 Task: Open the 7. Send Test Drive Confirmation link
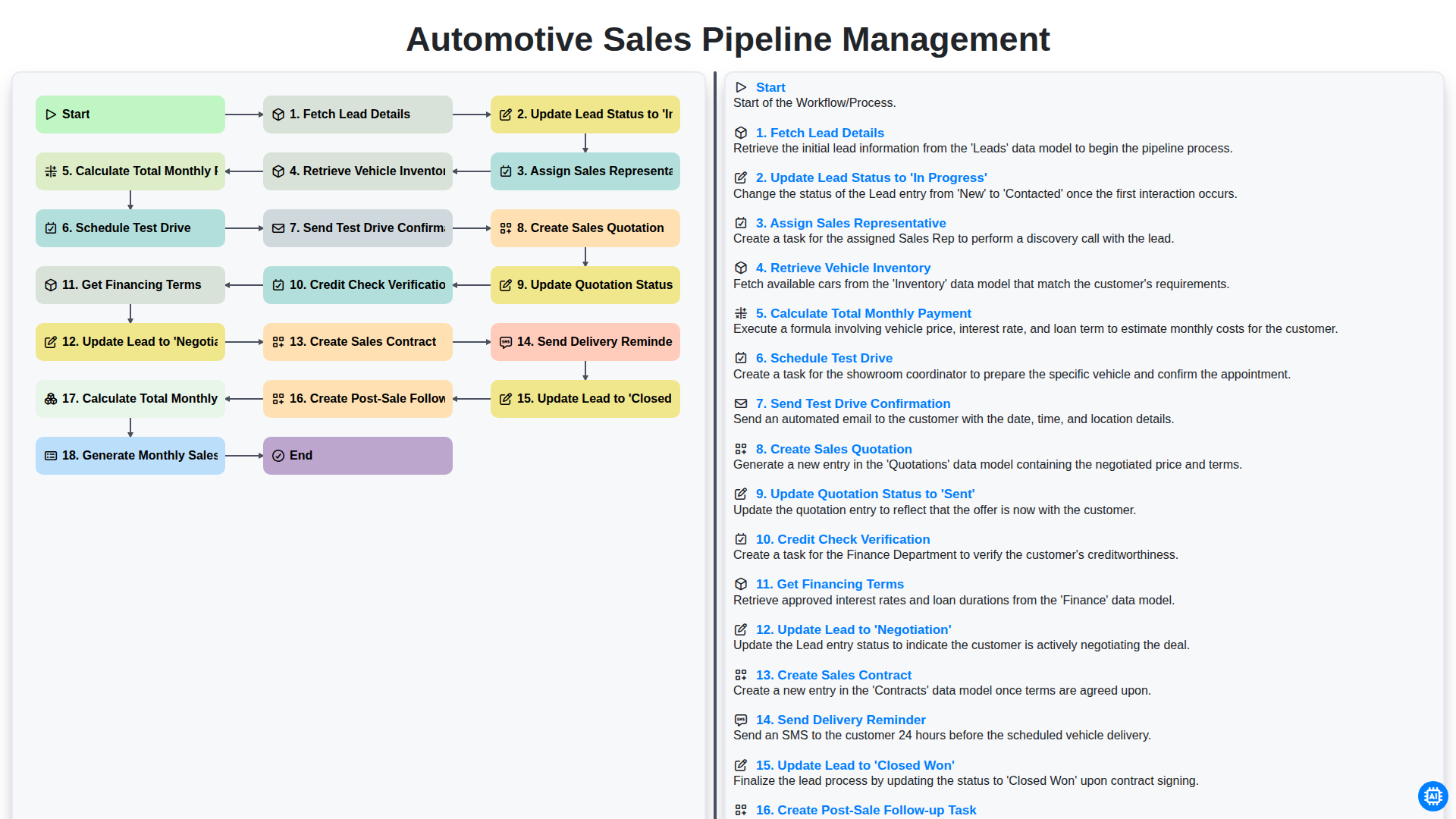point(853,403)
